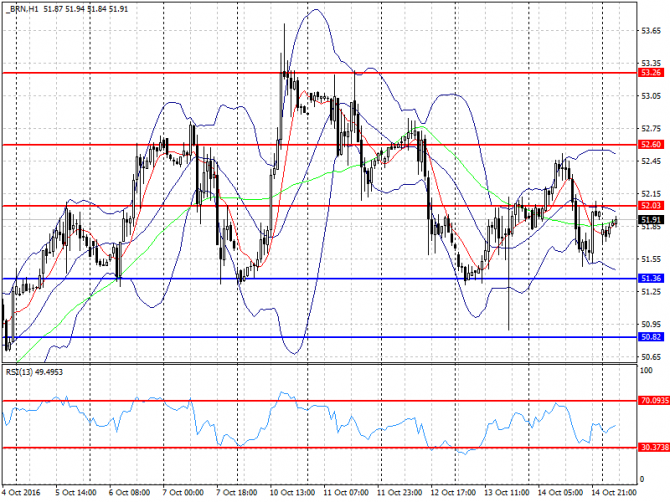
Task: Click the 14 Oct 05:00 time label
Action: point(560,493)
